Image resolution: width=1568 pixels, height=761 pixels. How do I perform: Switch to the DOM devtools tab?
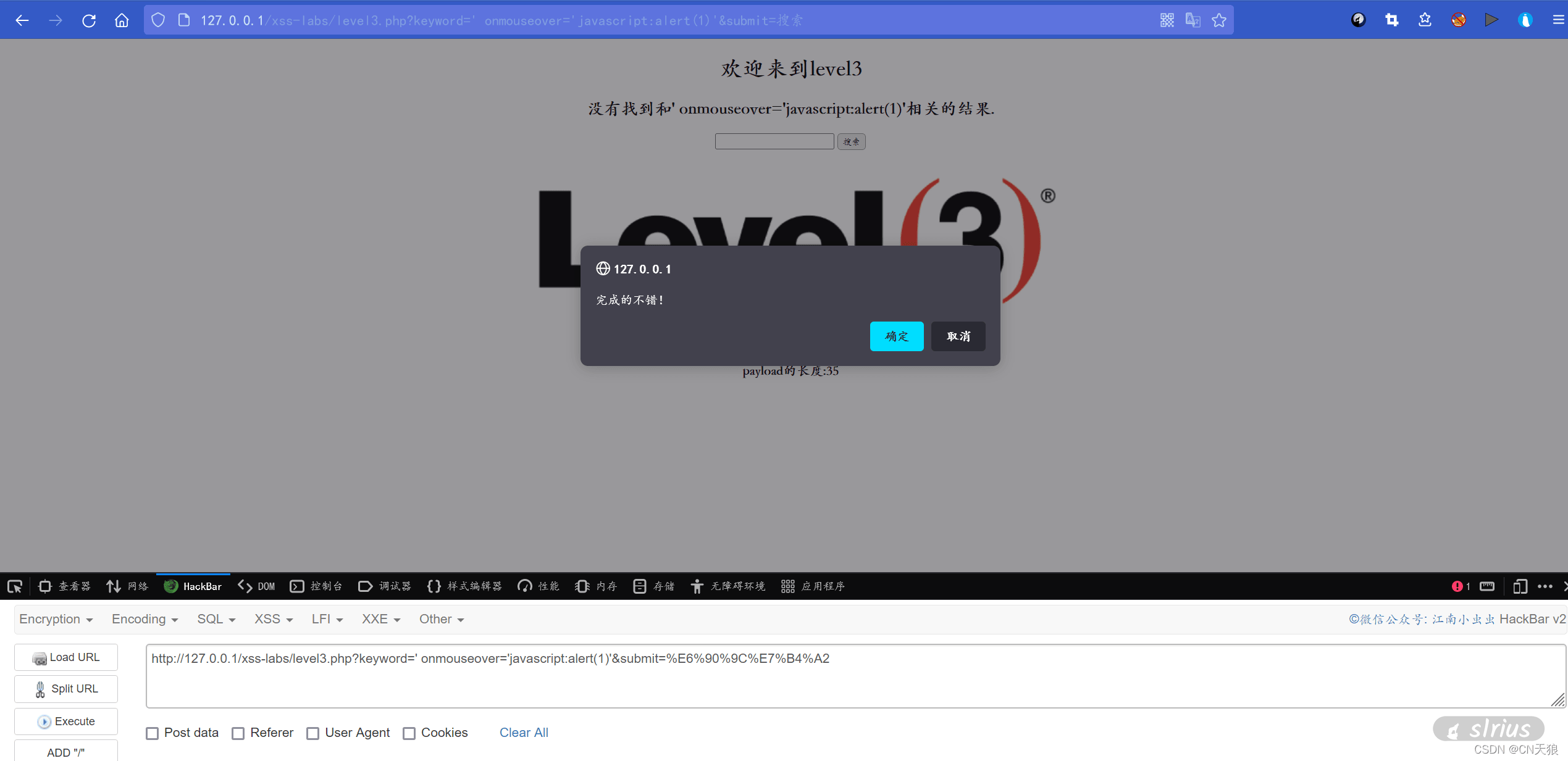tap(257, 586)
